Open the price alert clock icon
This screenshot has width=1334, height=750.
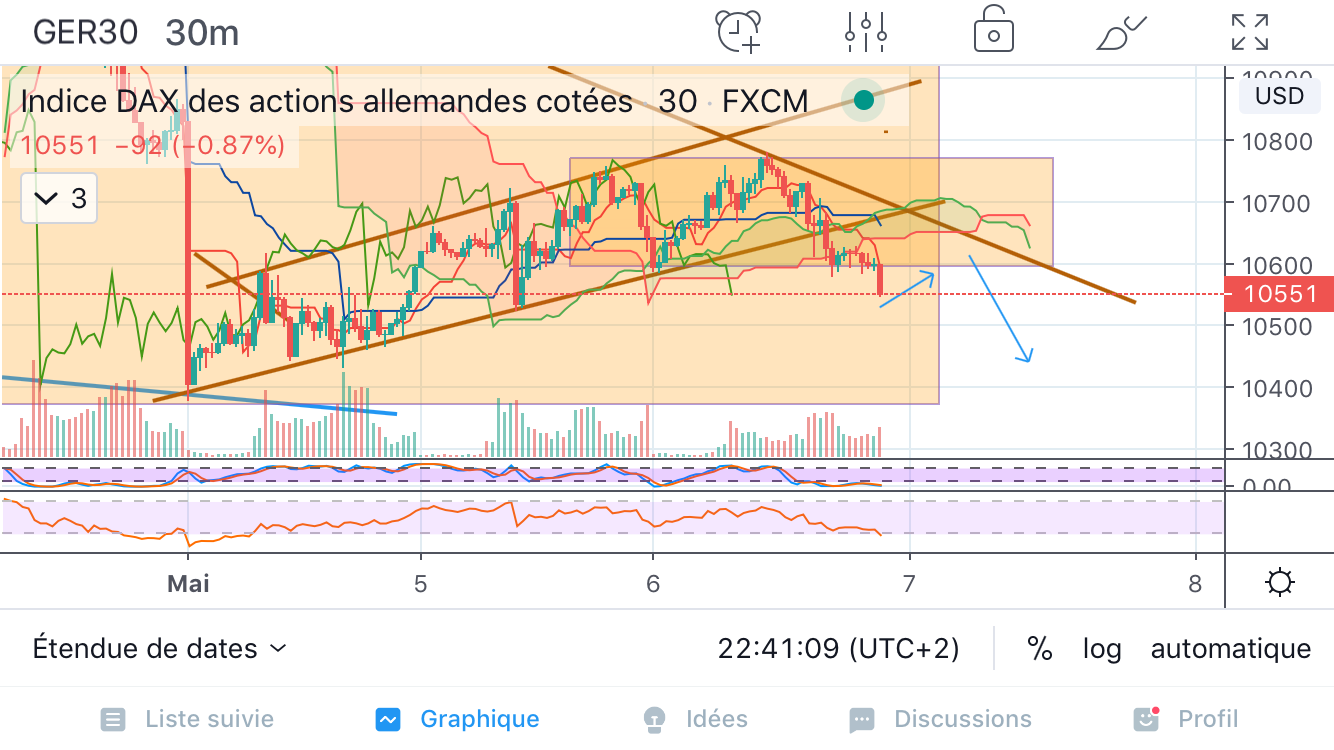739,31
